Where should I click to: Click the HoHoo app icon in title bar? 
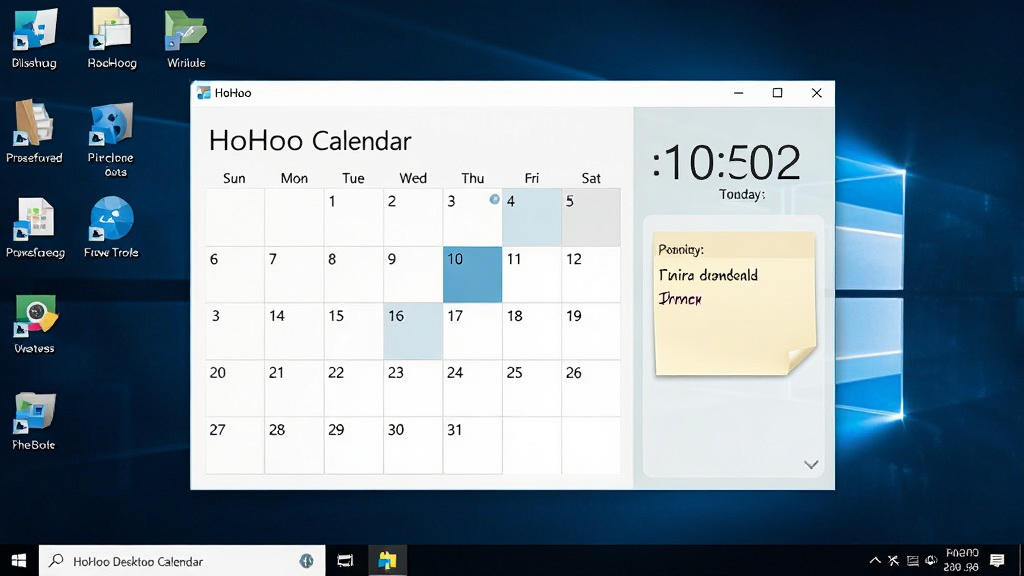204,93
